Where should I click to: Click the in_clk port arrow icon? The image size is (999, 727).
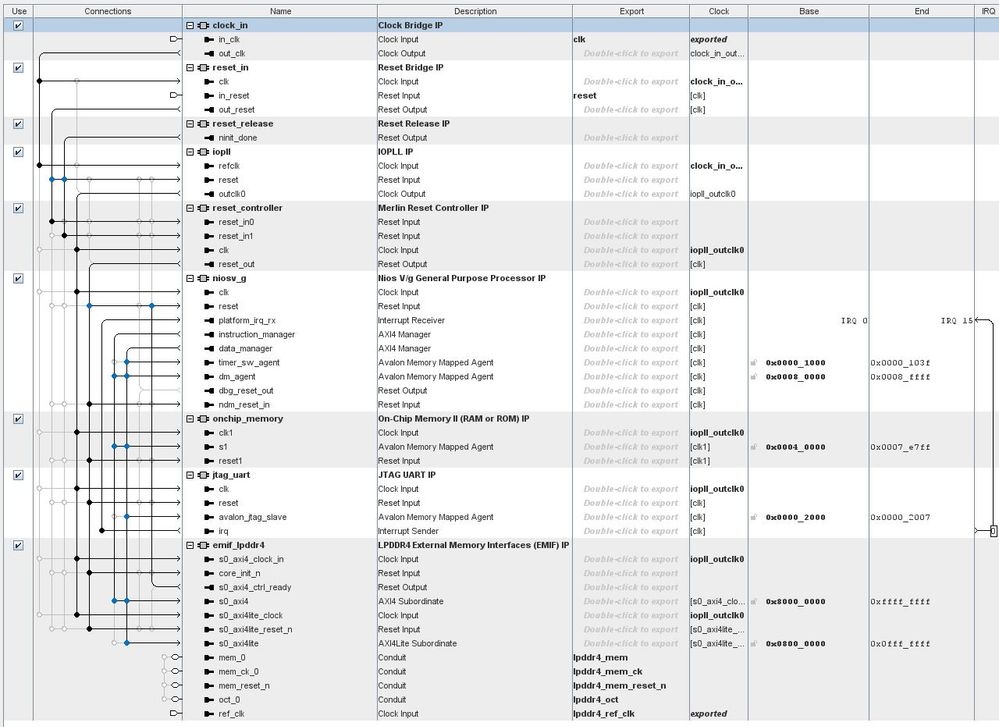(209, 40)
